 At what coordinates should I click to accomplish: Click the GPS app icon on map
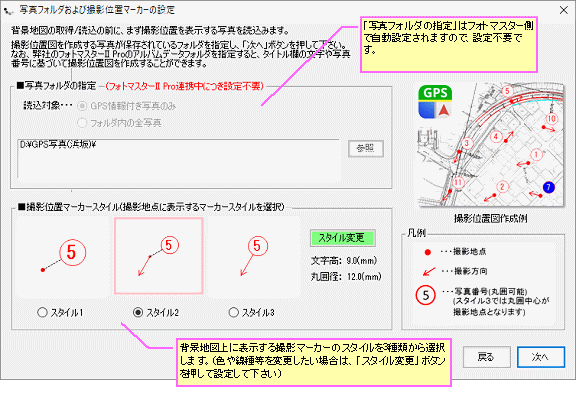435,102
